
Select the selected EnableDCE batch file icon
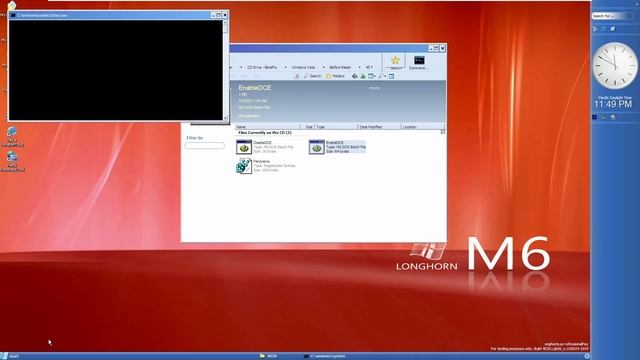pyautogui.click(x=316, y=147)
